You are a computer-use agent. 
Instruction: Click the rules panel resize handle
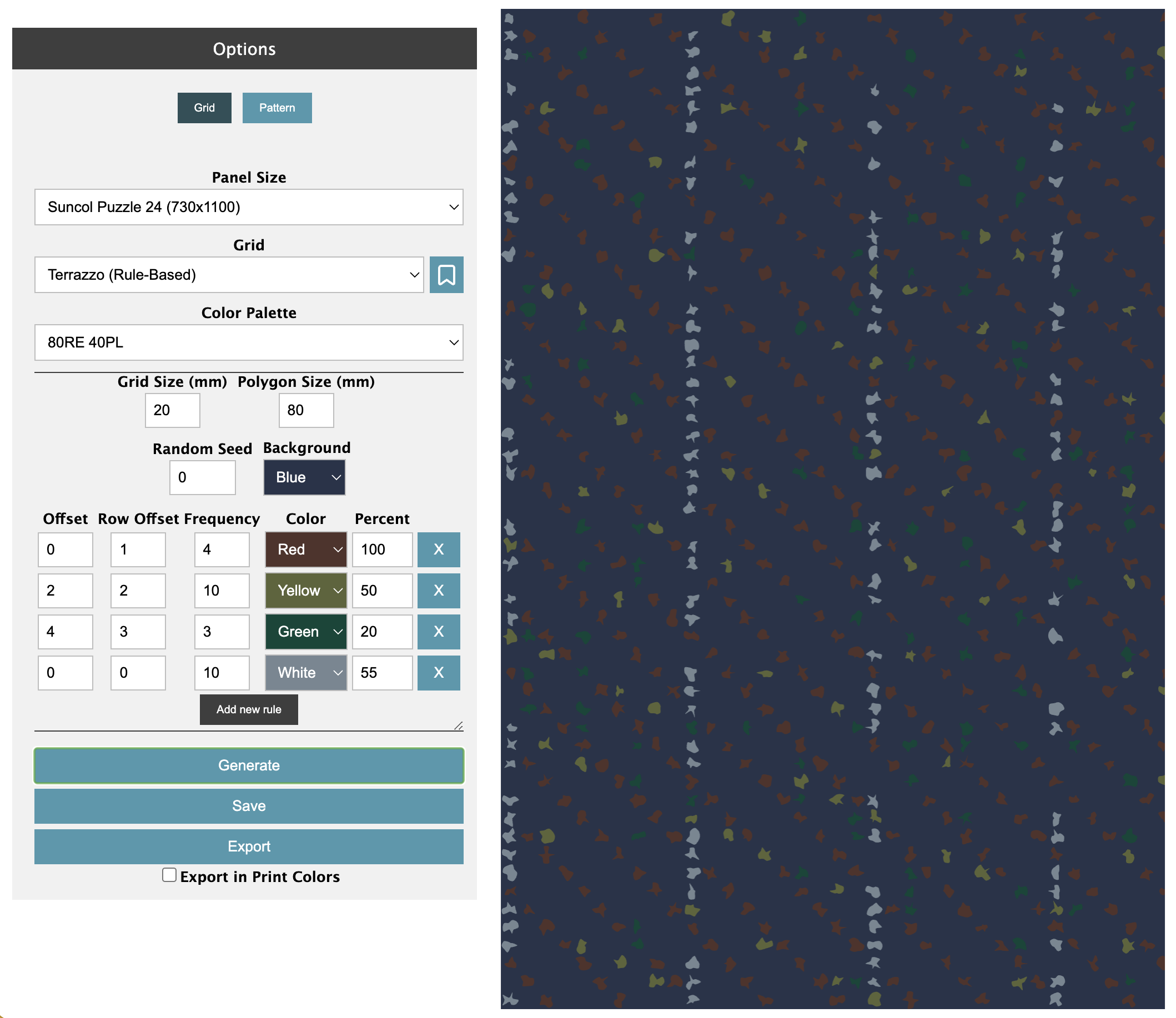point(459,725)
